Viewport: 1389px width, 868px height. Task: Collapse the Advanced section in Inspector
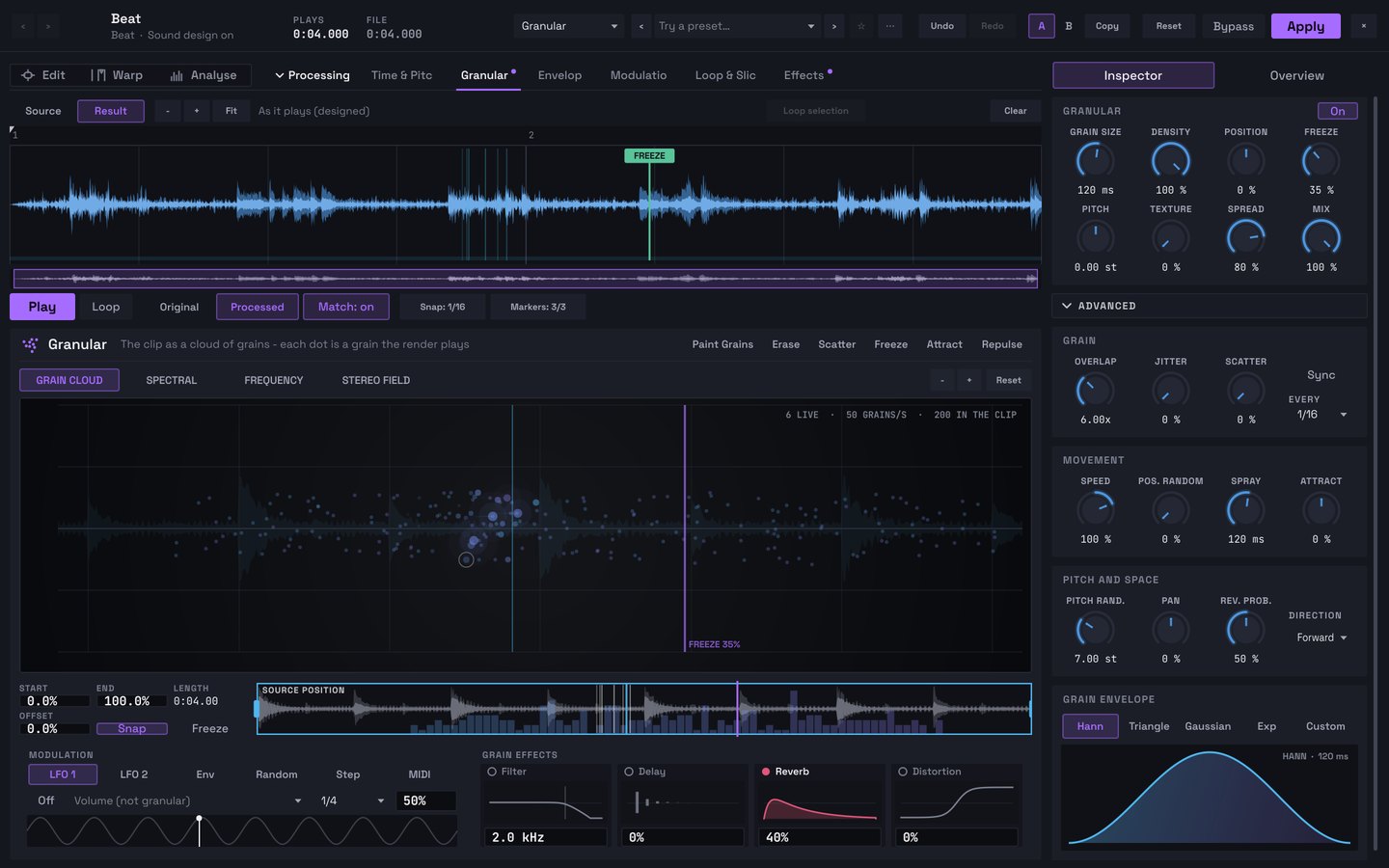(x=1067, y=306)
